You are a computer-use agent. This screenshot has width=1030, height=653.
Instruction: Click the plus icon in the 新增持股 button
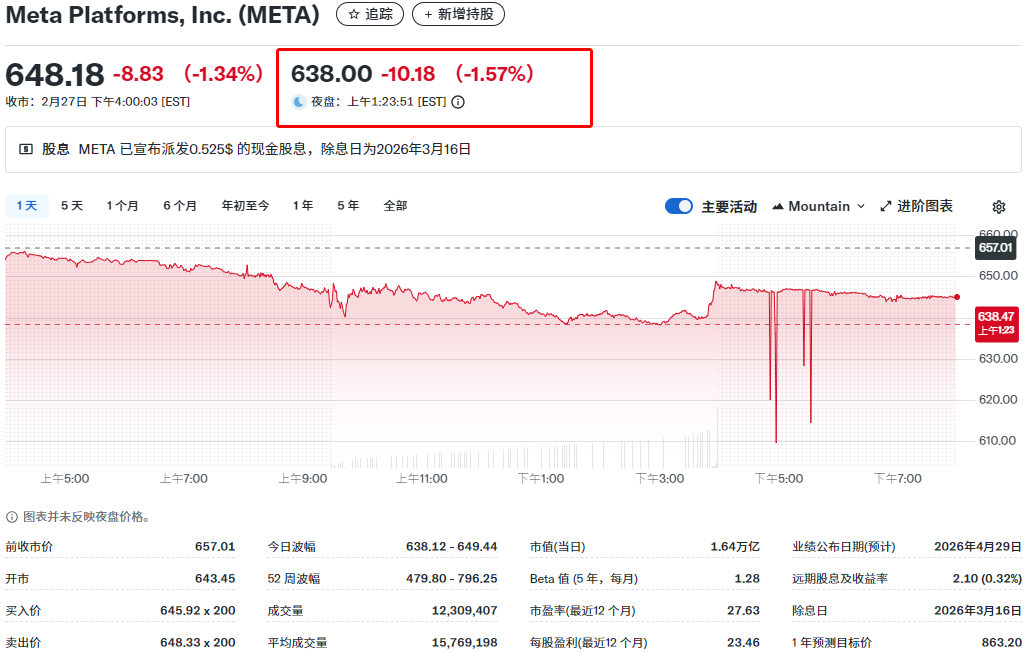(x=428, y=14)
